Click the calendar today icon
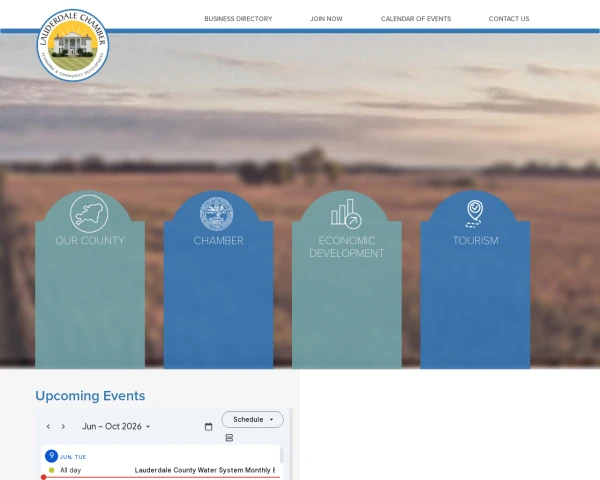The image size is (600, 480). 208,426
